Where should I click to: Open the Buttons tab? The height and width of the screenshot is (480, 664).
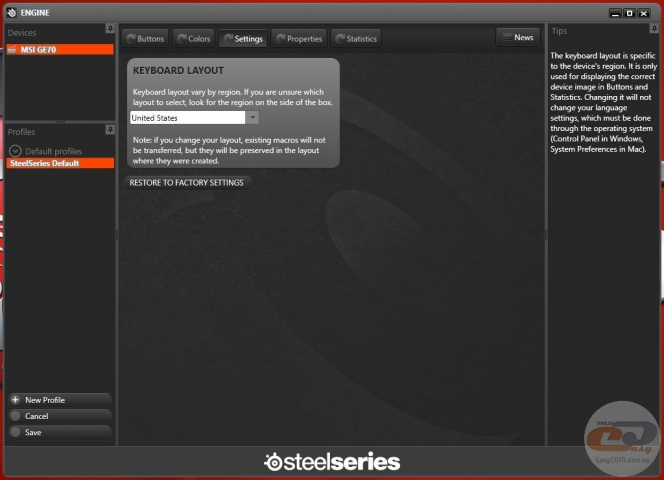[145, 39]
